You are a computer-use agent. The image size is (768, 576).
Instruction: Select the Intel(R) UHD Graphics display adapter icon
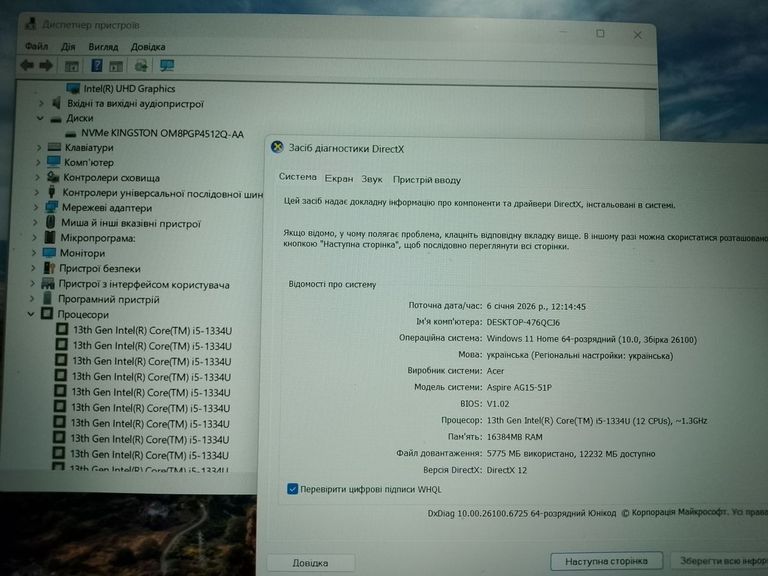point(73,88)
